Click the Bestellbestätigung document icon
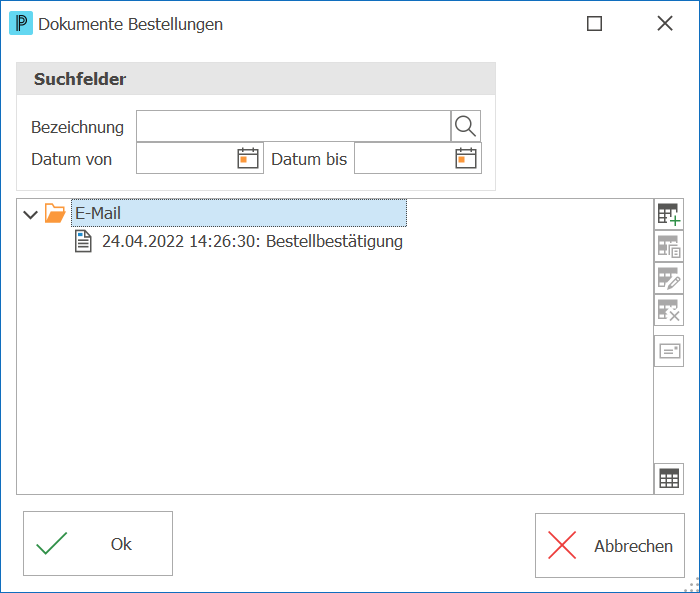 click(83, 242)
